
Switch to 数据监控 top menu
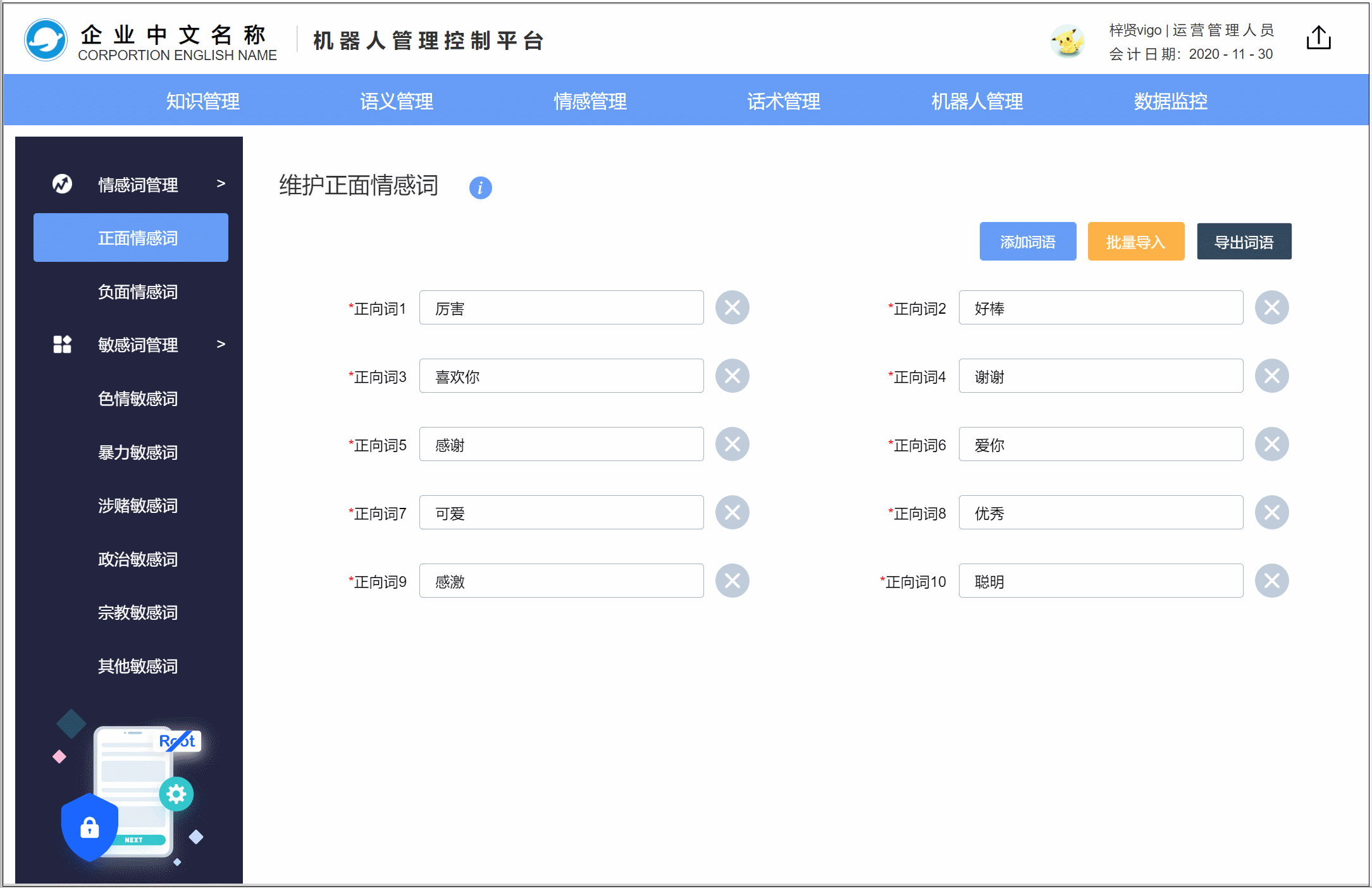1170,101
